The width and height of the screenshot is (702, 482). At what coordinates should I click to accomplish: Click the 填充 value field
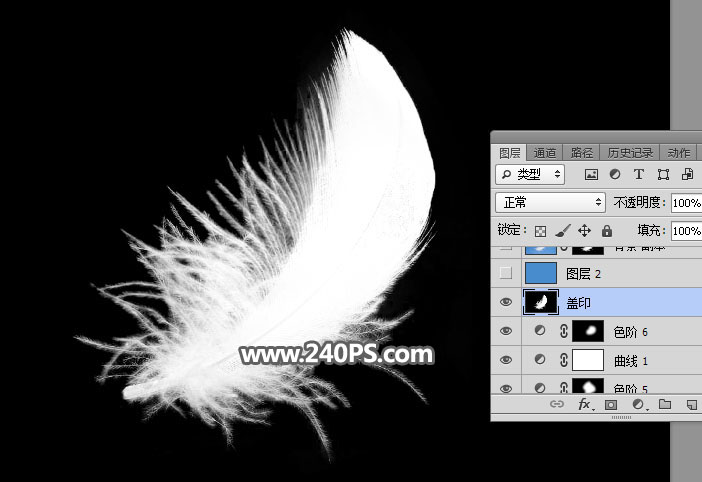pos(686,231)
